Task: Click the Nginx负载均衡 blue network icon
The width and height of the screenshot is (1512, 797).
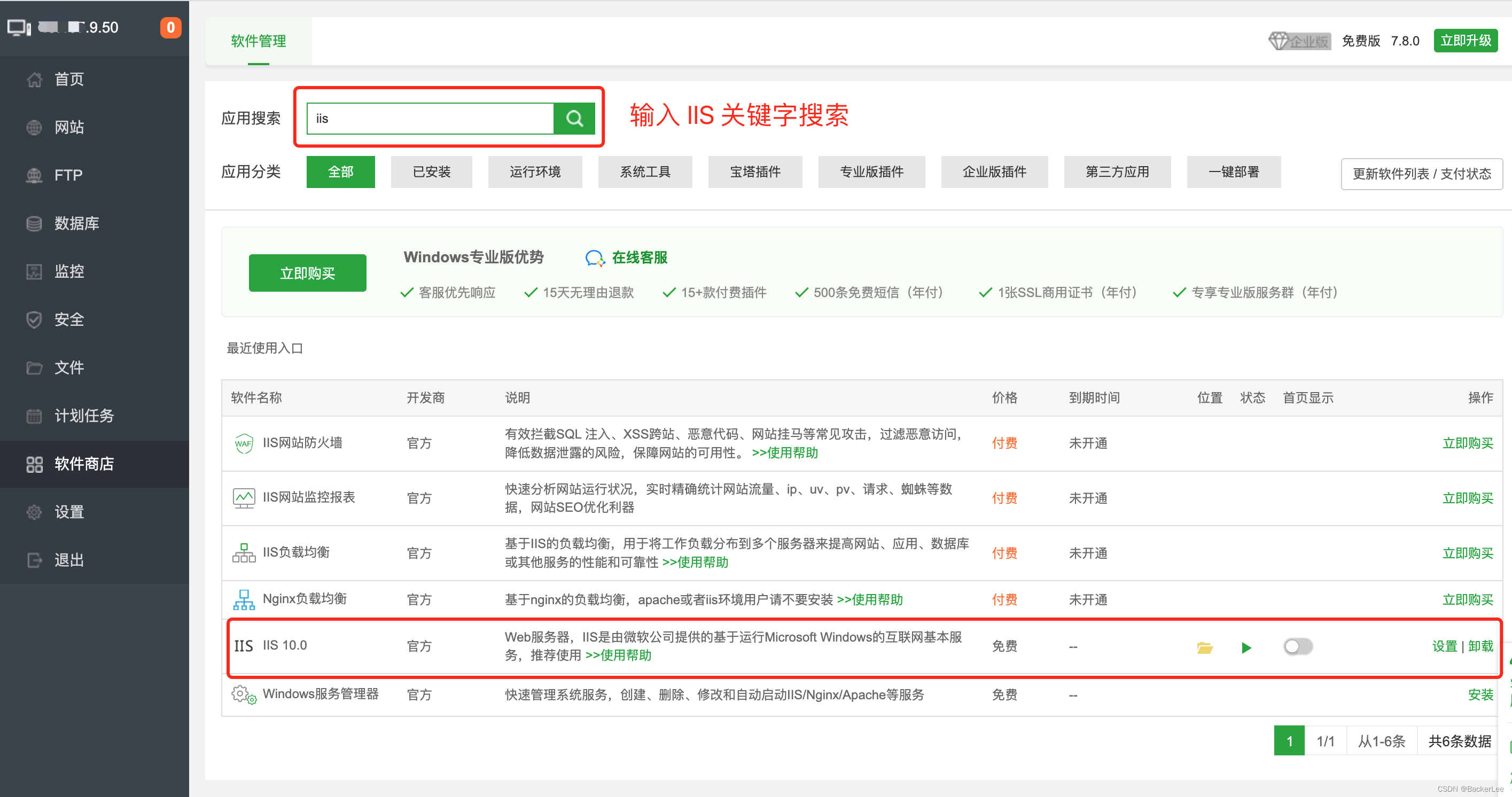Action: pos(244,599)
